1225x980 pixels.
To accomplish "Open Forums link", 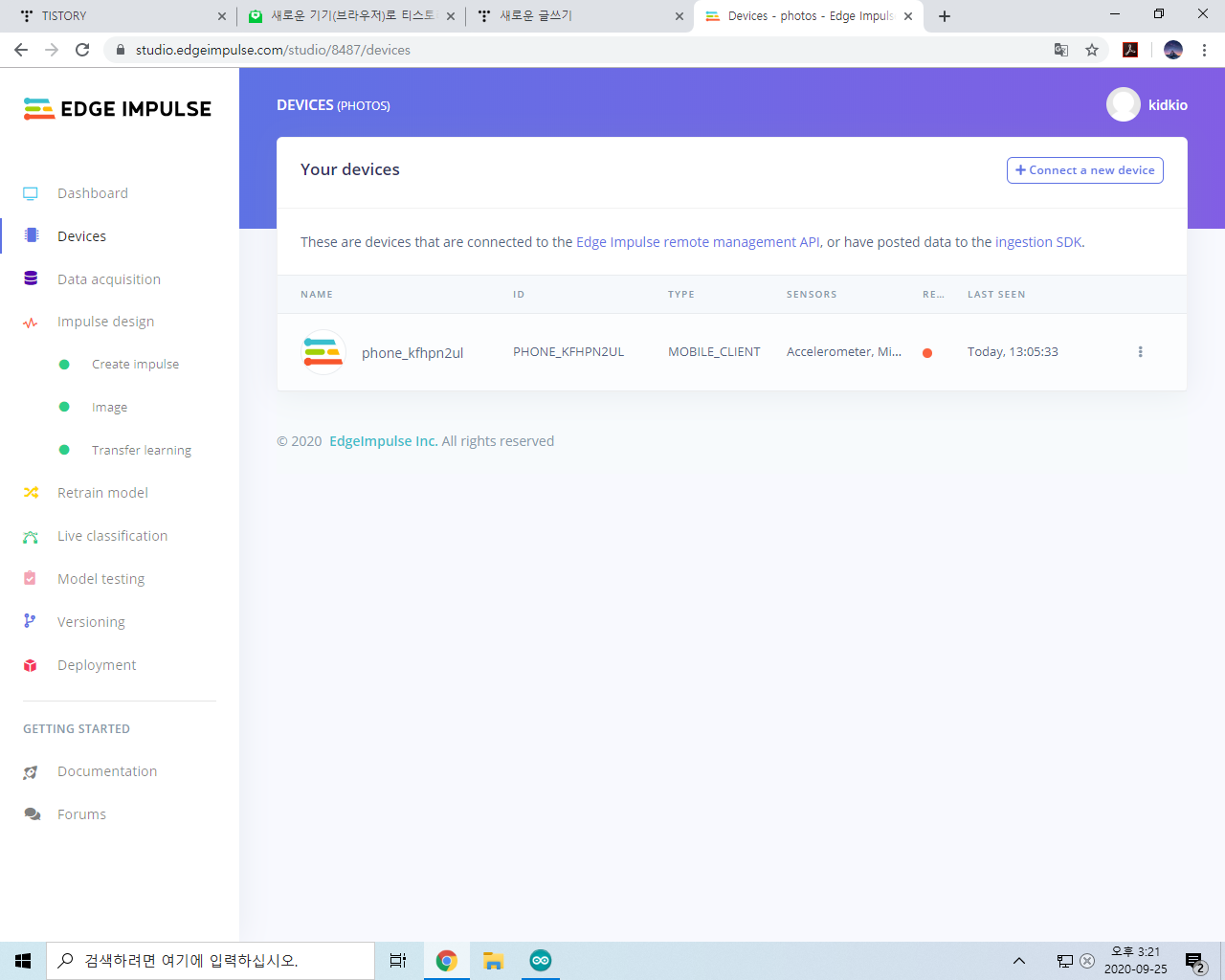I will pos(81,814).
